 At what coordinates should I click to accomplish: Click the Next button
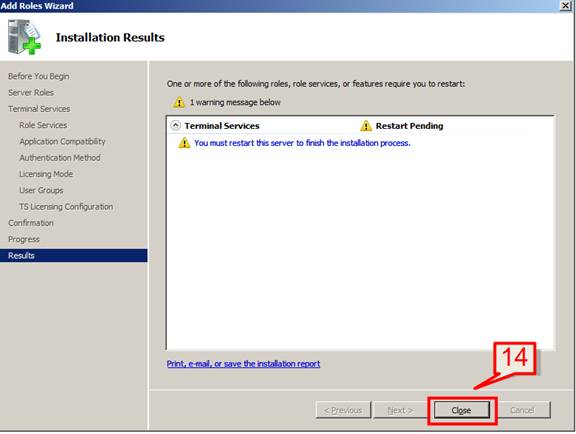pyautogui.click(x=400, y=410)
